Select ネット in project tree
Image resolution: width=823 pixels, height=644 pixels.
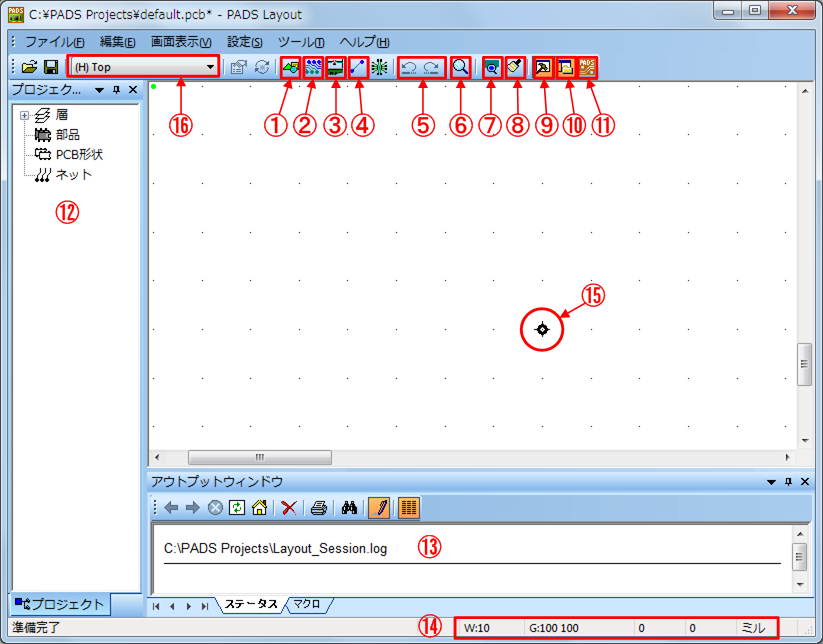74,174
